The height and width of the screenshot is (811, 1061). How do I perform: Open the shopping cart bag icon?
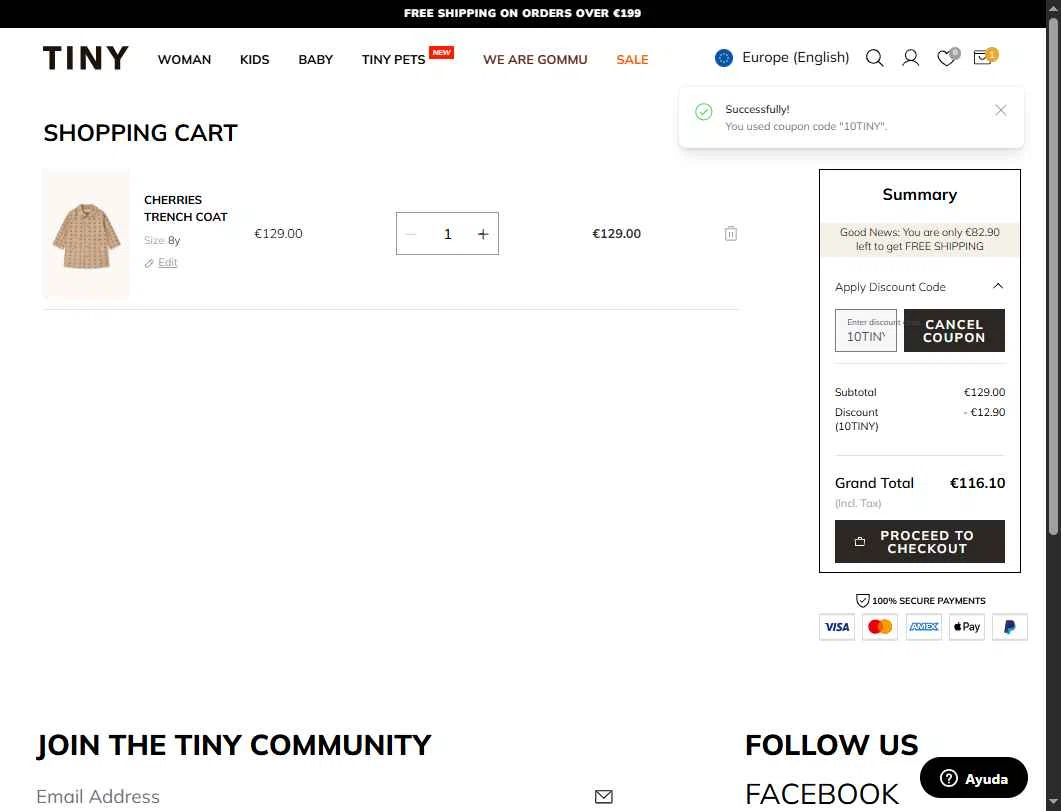983,57
